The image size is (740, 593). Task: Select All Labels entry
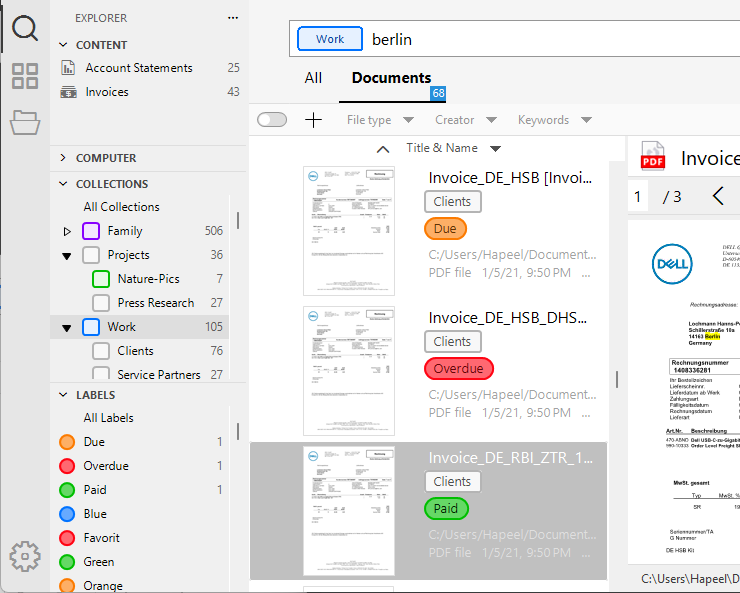[x=108, y=418]
